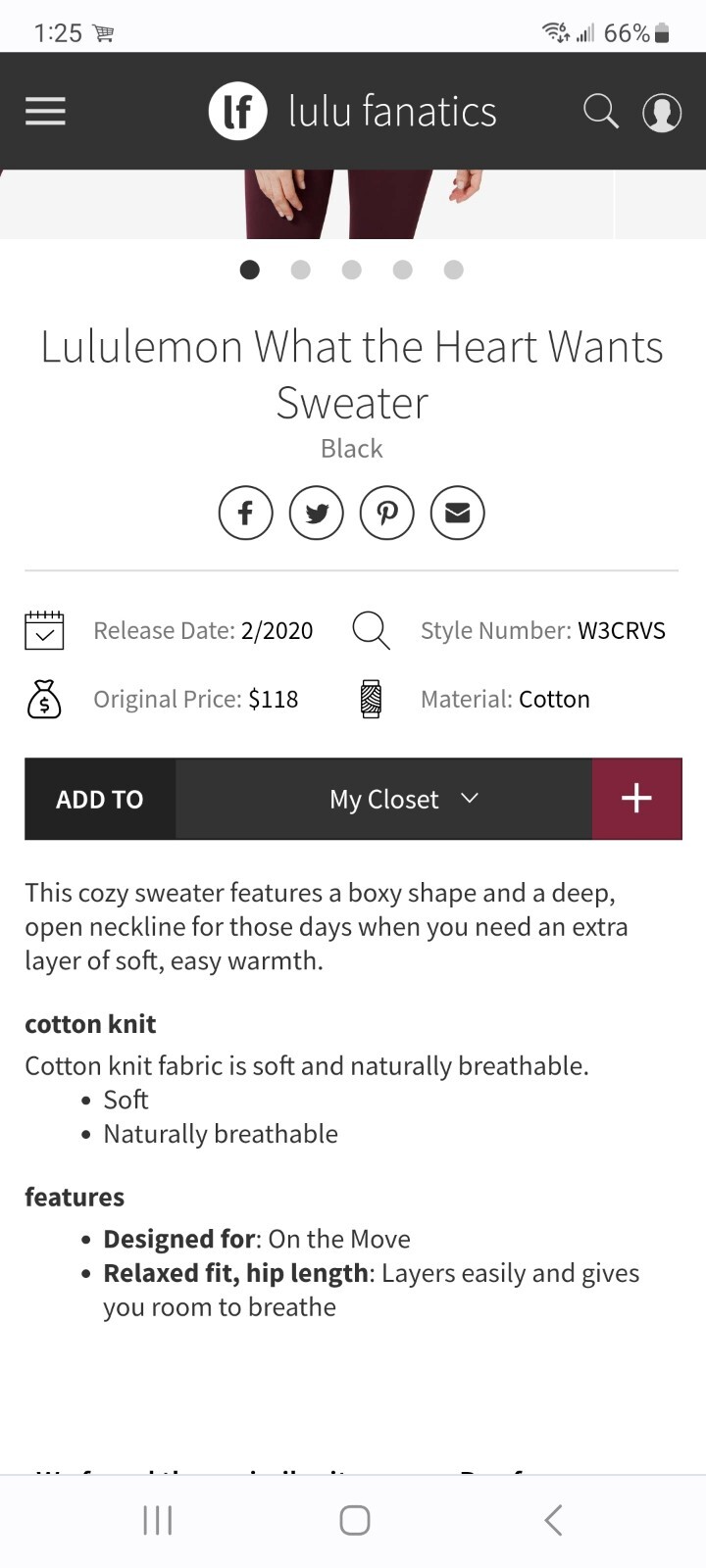
Task: Go to the second carousel image dot
Action: (x=301, y=269)
